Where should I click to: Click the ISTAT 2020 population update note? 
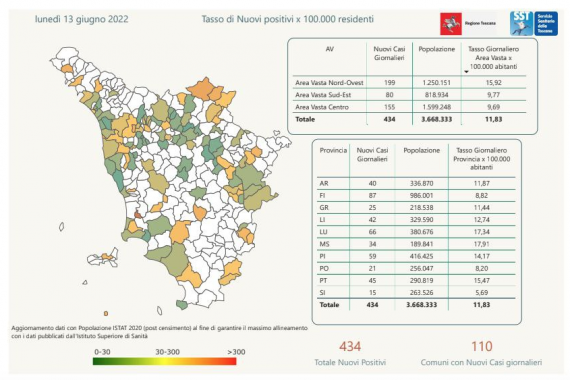point(160,332)
